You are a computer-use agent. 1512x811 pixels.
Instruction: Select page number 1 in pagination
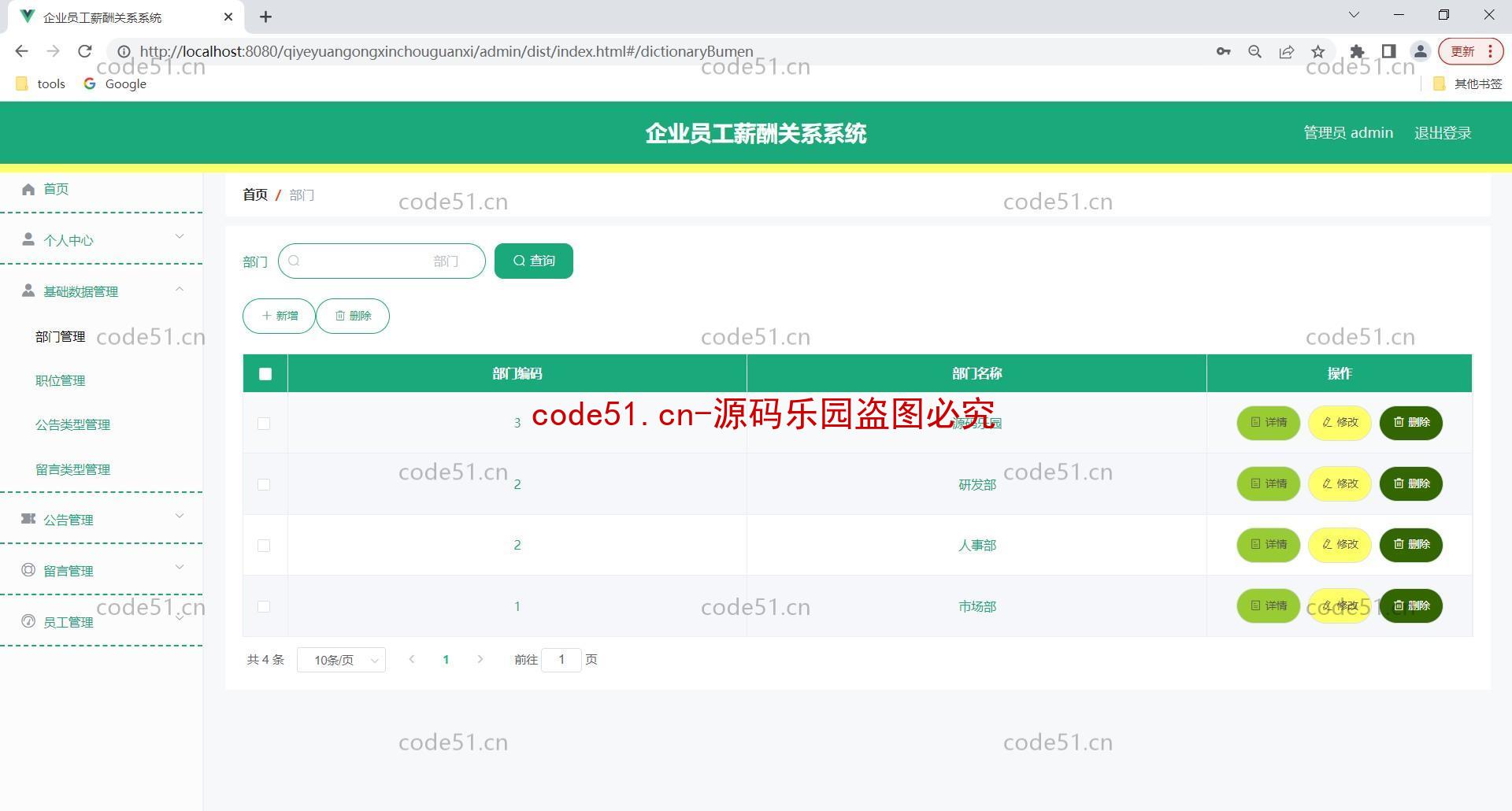pos(446,660)
